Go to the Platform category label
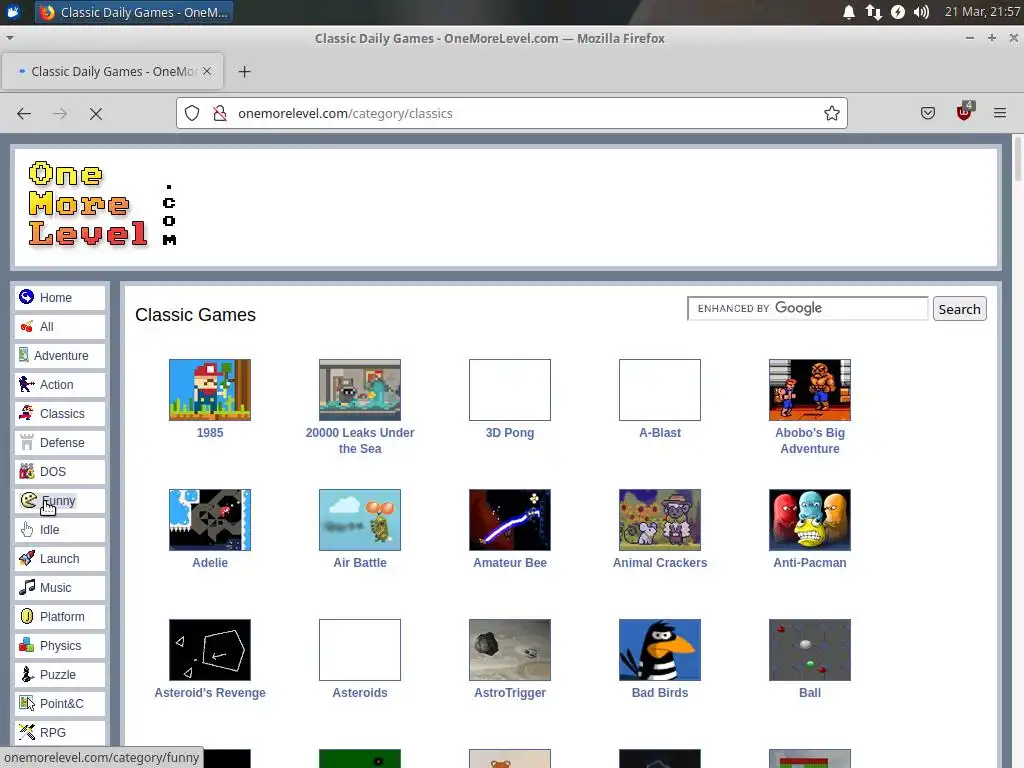 pyautogui.click(x=62, y=616)
